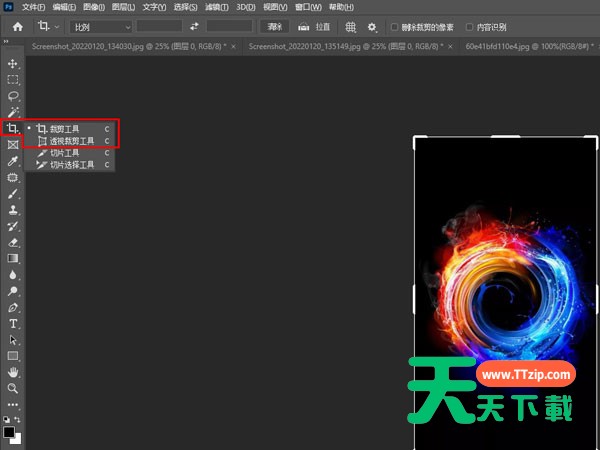The image size is (600, 450).
Task: Select the Frame tool
Action: (x=13, y=145)
